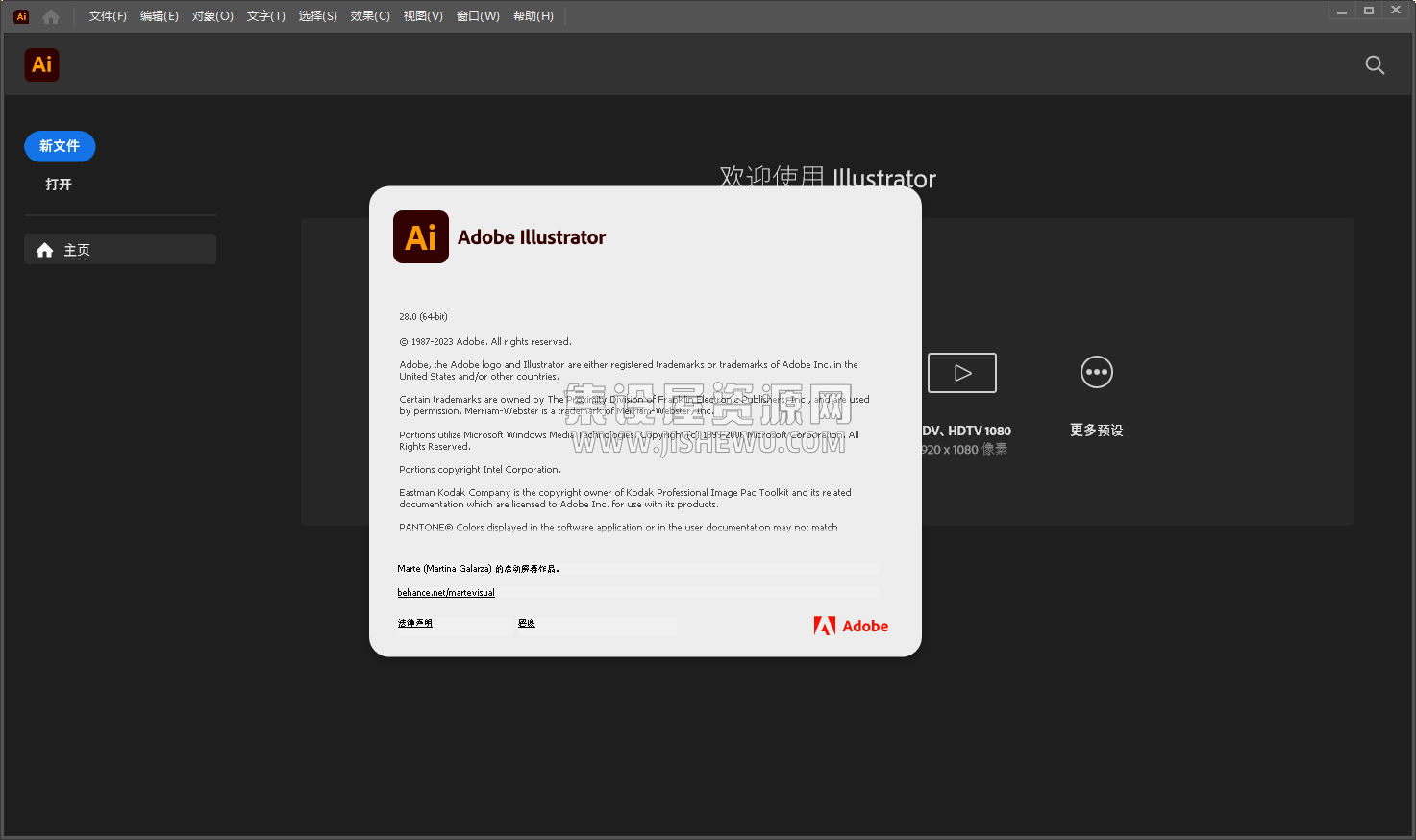1416x840 pixels.
Task: Open the Object (对象) menu
Action: point(212,16)
